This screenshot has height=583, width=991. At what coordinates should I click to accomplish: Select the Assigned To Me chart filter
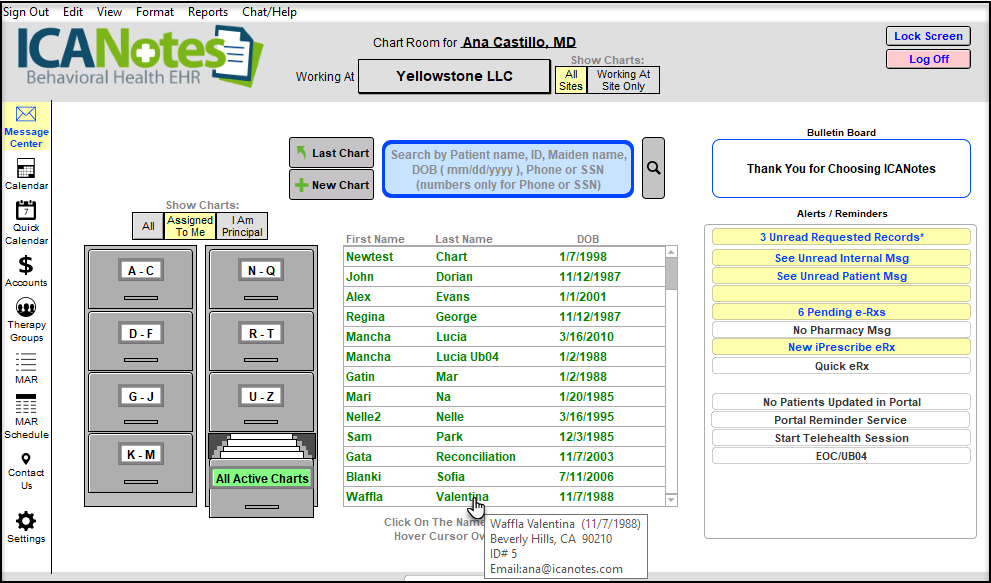point(190,226)
